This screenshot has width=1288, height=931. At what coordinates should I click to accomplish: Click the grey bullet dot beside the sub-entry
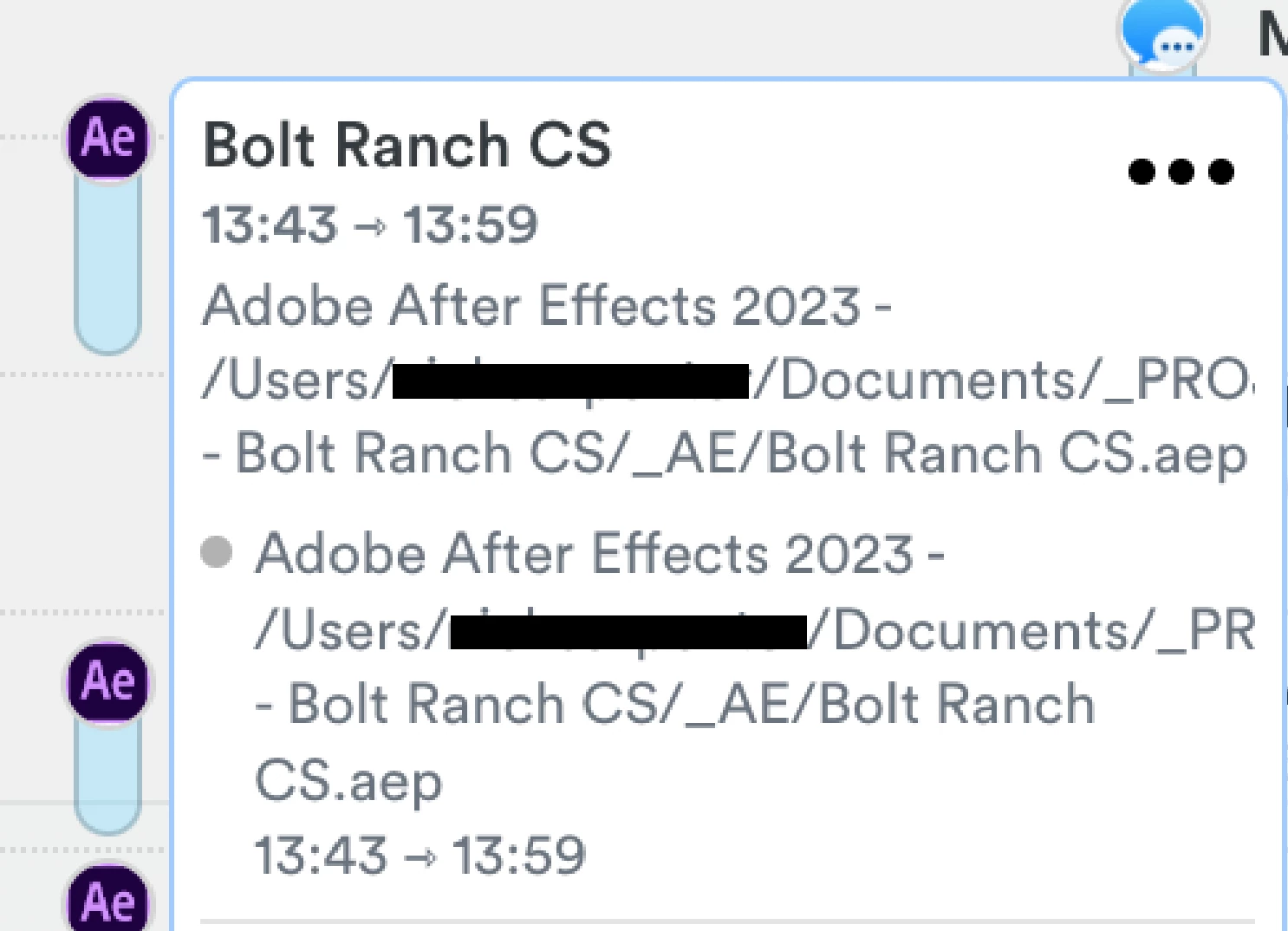pos(216,552)
